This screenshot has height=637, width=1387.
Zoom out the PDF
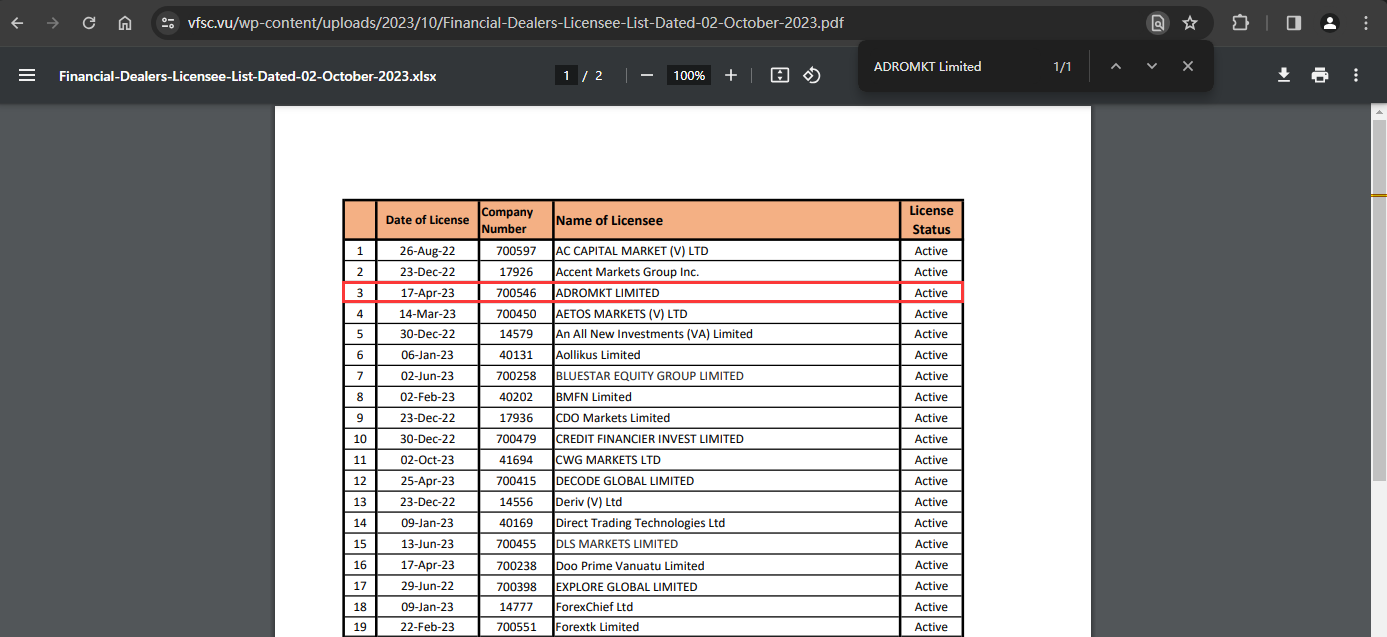(x=647, y=75)
